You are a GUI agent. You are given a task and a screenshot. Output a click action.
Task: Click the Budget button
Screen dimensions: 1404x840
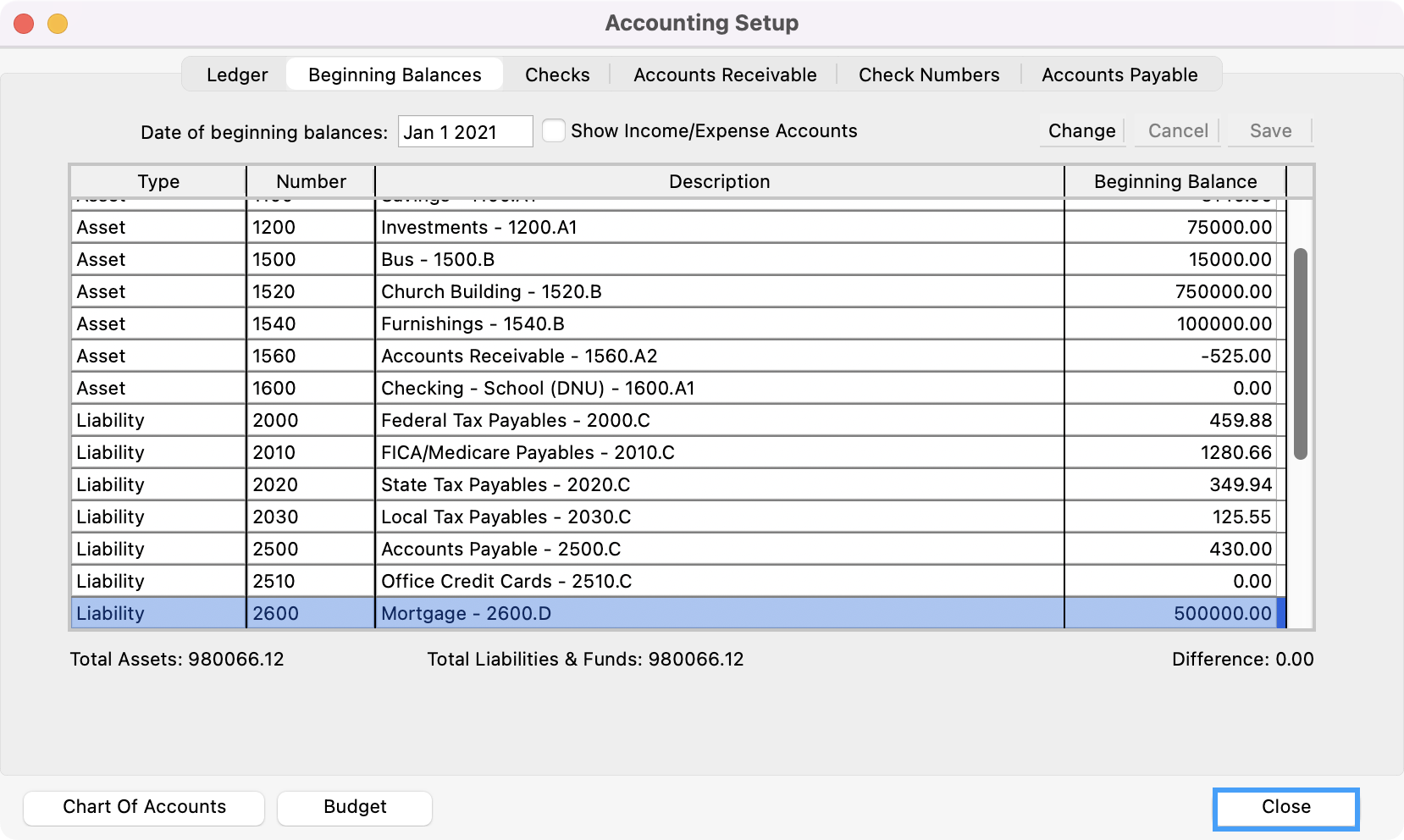354,807
